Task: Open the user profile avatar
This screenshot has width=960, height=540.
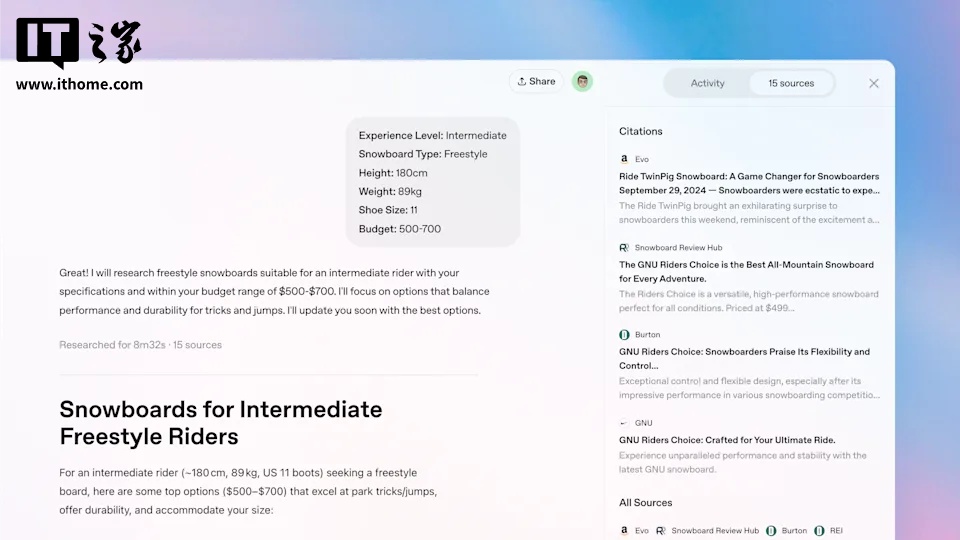Action: pos(582,81)
